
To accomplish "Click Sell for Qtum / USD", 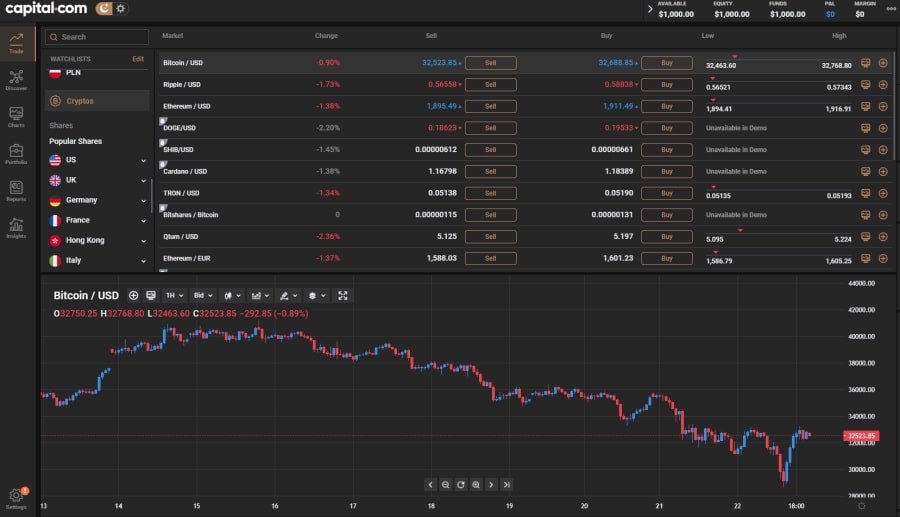I will (490, 237).
